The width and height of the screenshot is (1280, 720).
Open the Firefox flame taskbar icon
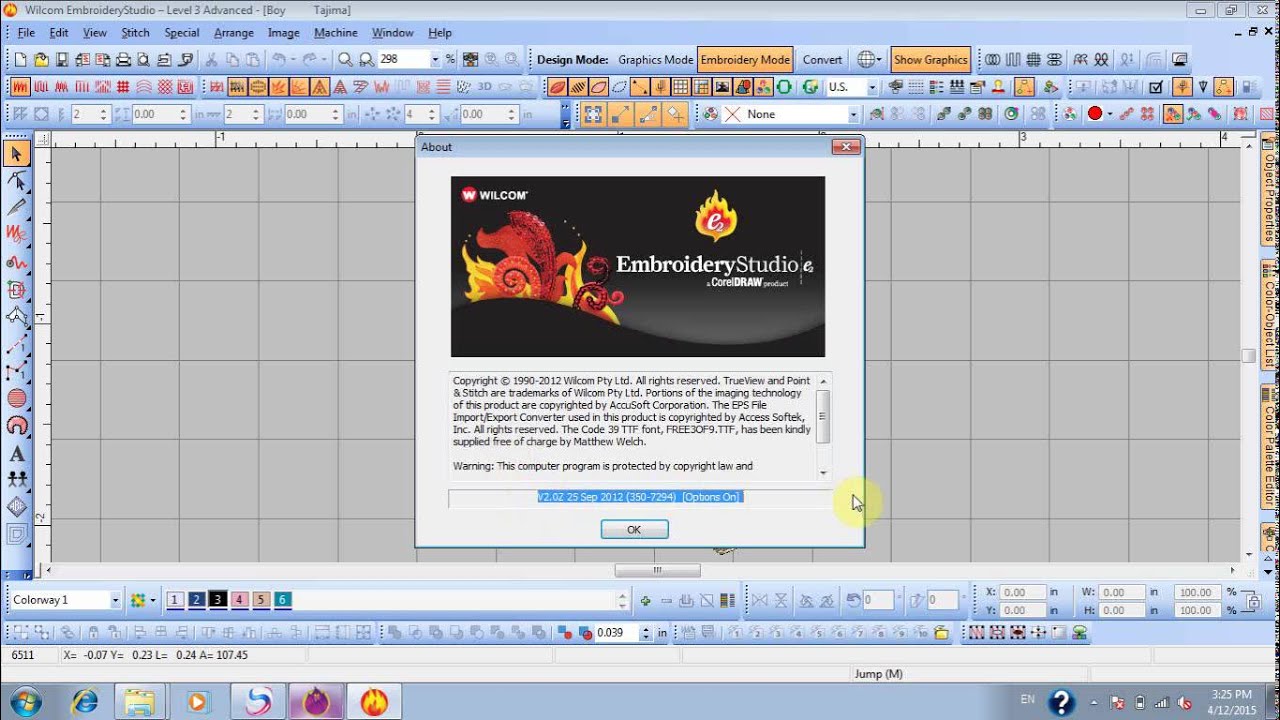click(x=374, y=702)
